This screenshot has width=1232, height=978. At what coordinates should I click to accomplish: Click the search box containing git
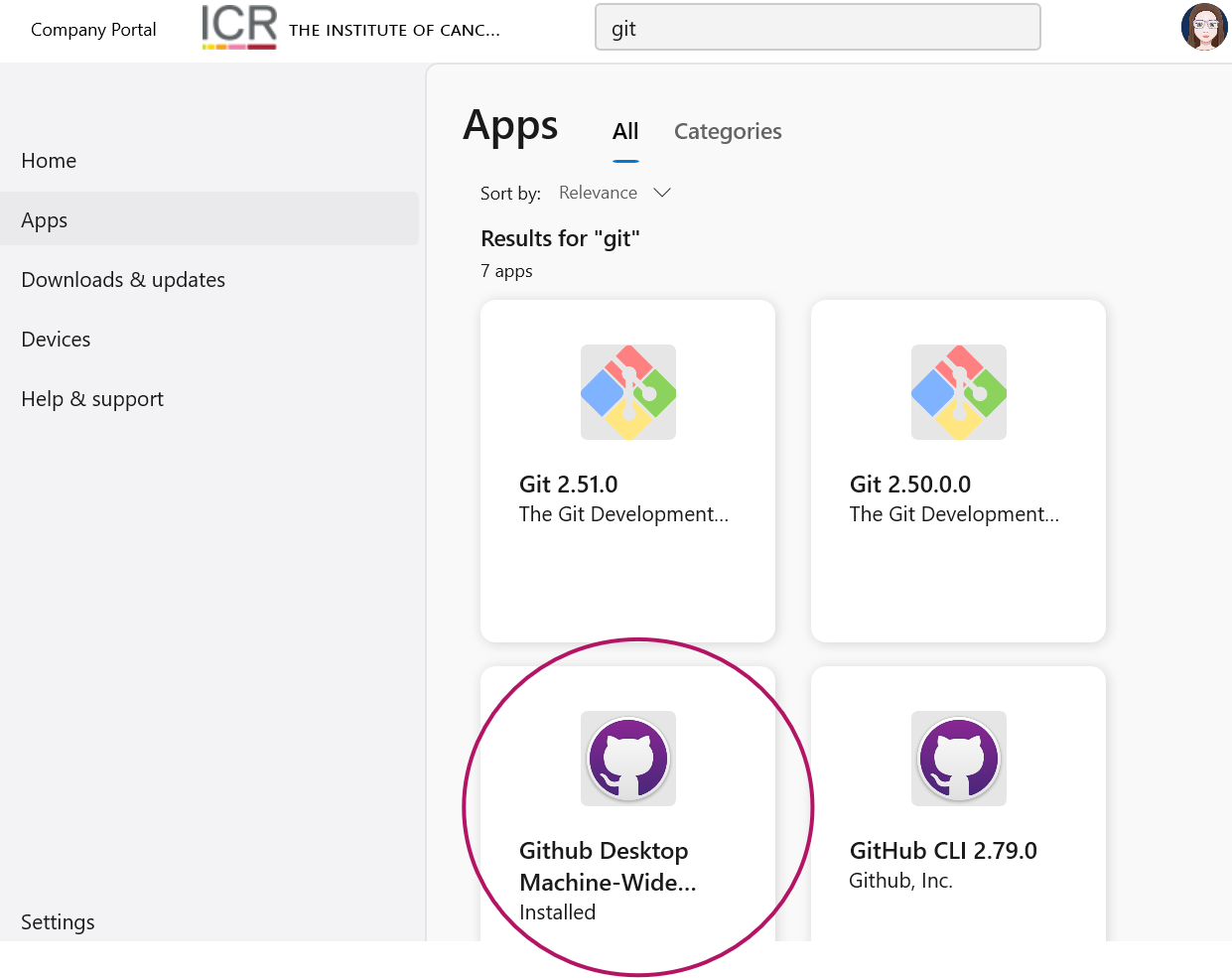[x=818, y=27]
